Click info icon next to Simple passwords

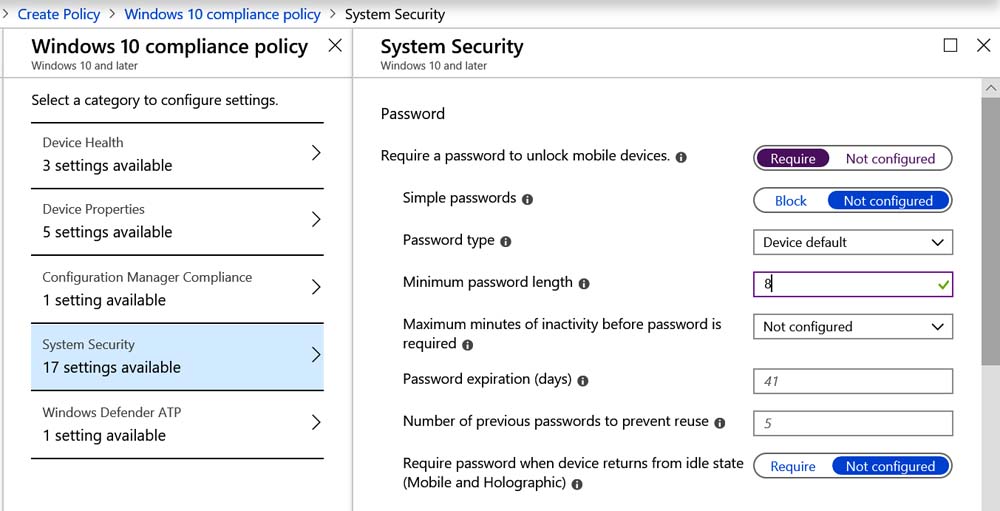tap(527, 199)
